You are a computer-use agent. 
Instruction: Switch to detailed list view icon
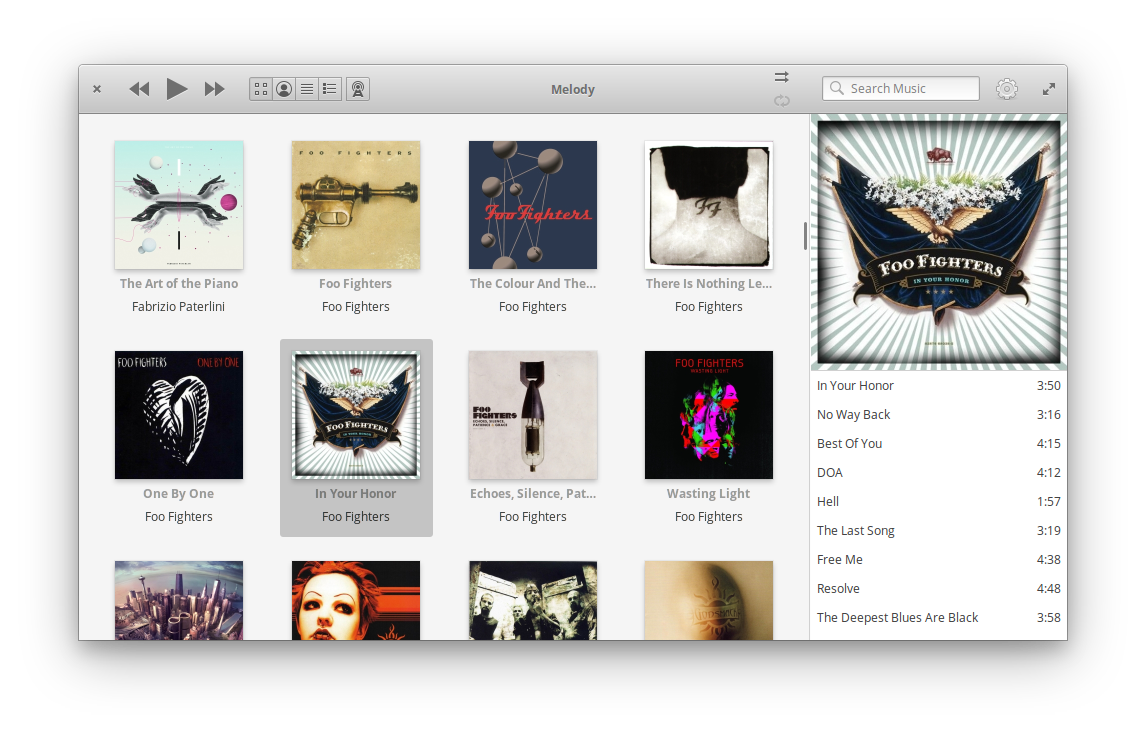[x=330, y=89]
